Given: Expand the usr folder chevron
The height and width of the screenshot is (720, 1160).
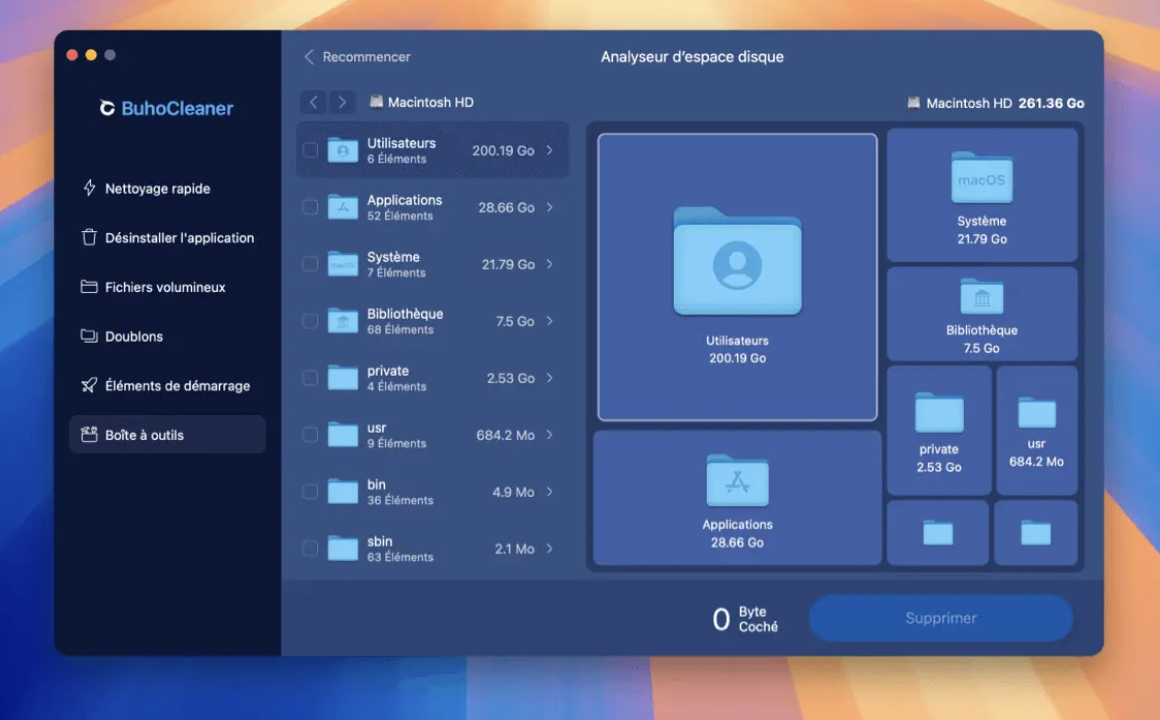Looking at the screenshot, I should coord(550,435).
